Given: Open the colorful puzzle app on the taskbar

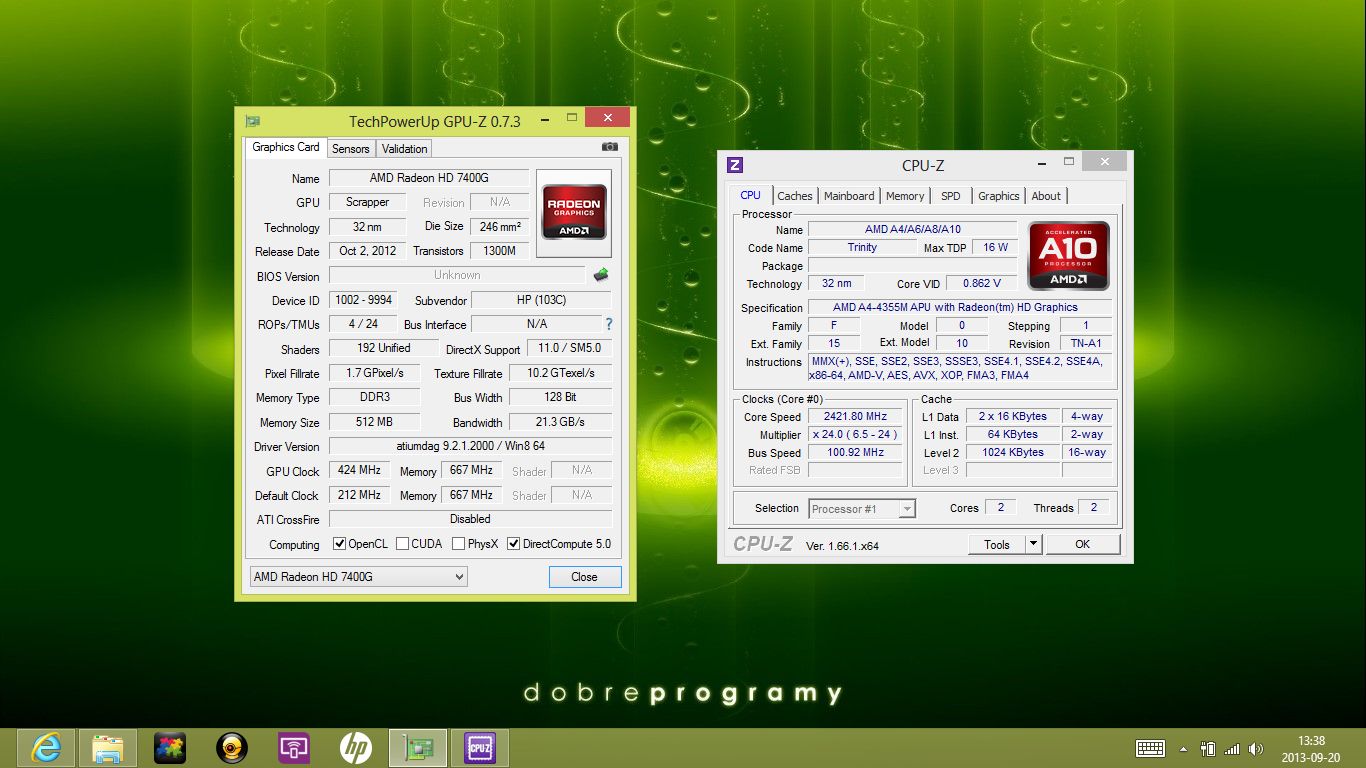Looking at the screenshot, I should coord(170,748).
